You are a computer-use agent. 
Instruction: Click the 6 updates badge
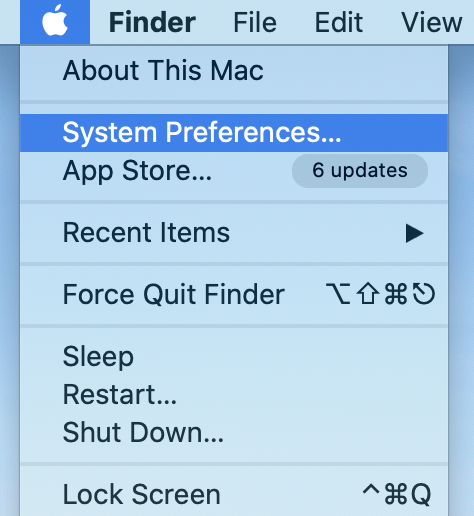[360, 171]
